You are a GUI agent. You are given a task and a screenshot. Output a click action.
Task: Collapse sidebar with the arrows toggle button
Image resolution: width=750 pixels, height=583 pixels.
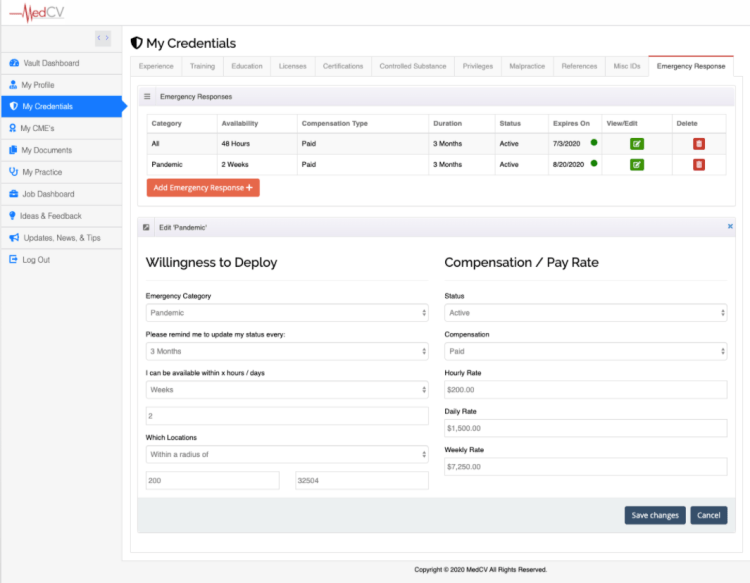(x=103, y=38)
